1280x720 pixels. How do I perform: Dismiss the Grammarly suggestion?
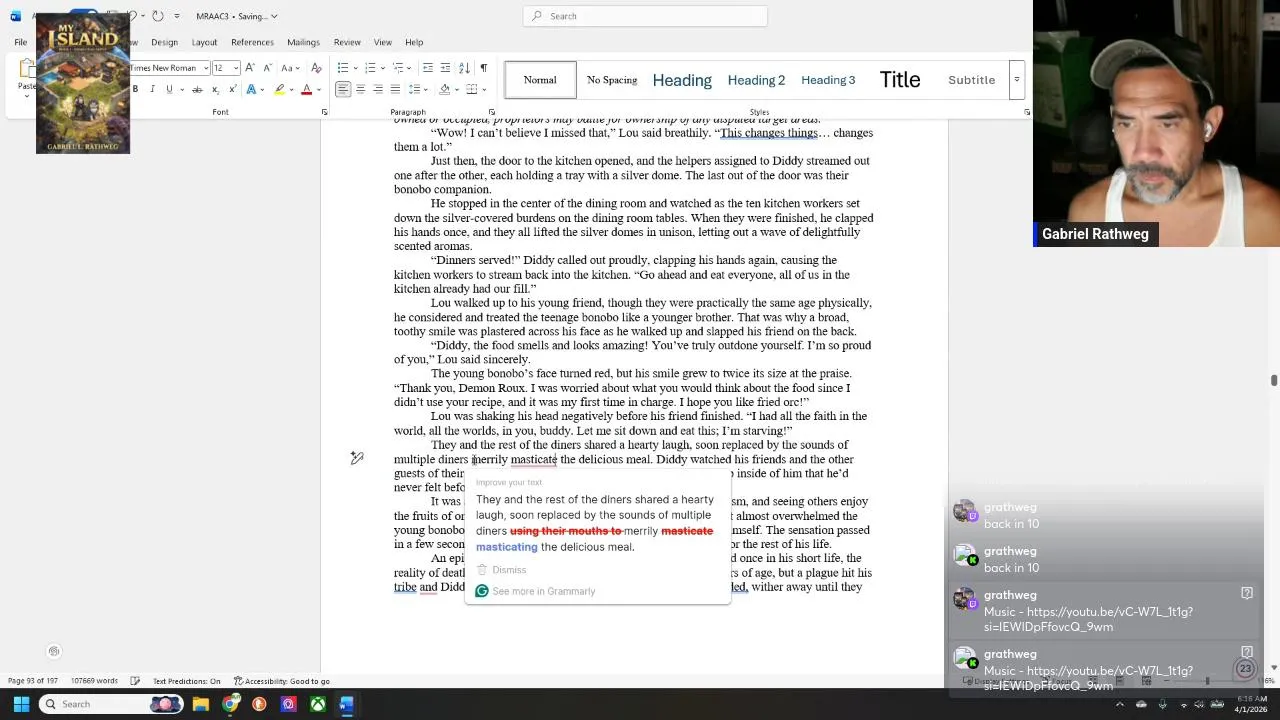pyautogui.click(x=502, y=570)
